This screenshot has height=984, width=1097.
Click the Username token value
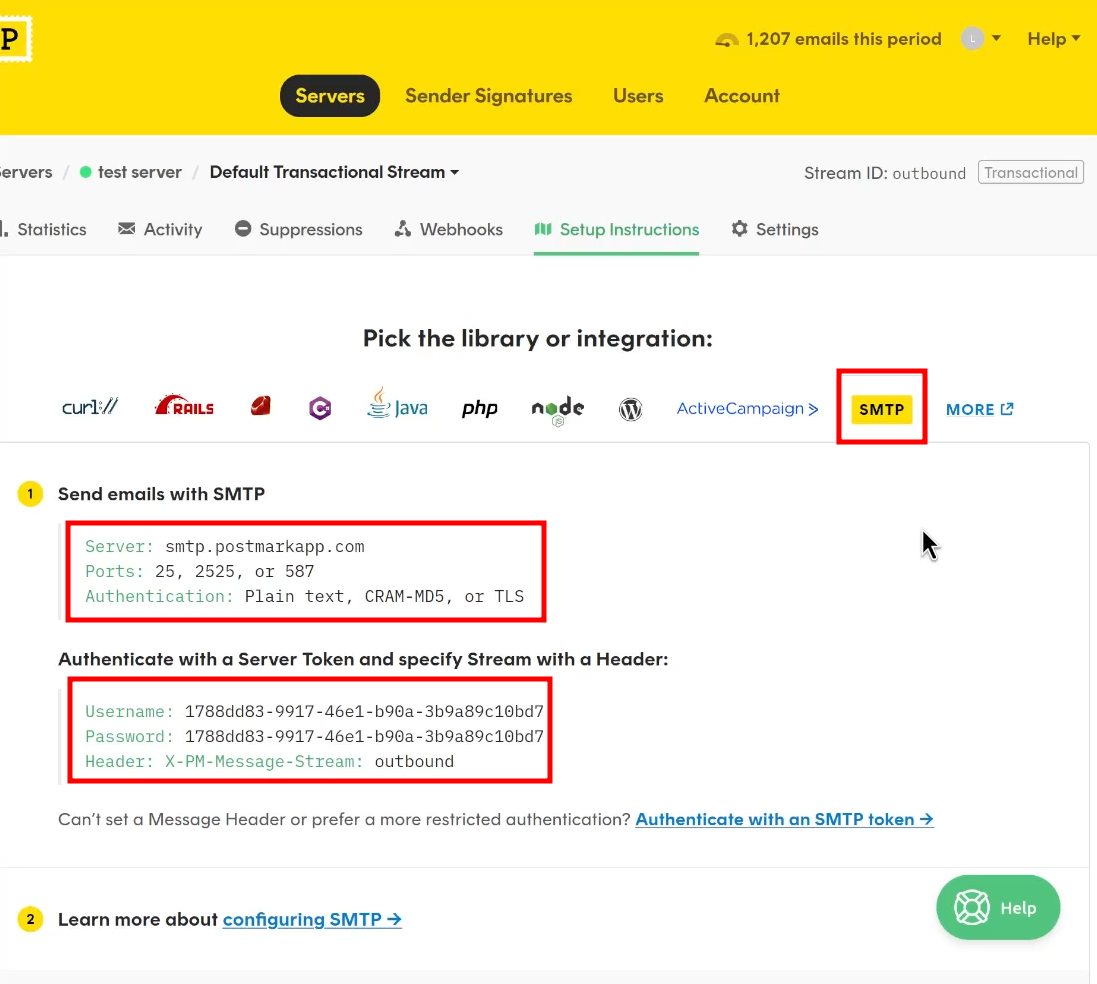pyautogui.click(x=364, y=712)
